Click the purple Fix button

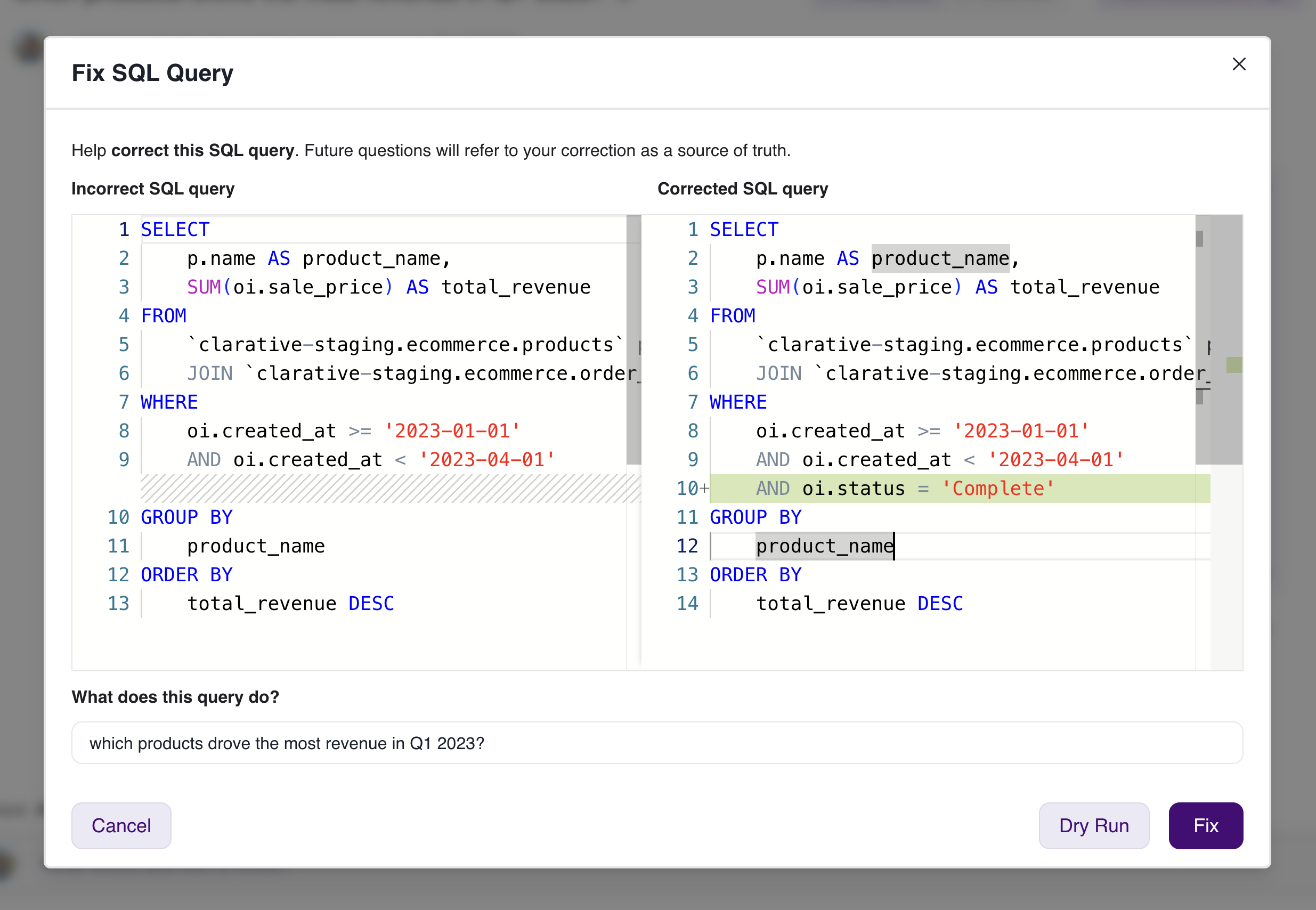tap(1205, 825)
